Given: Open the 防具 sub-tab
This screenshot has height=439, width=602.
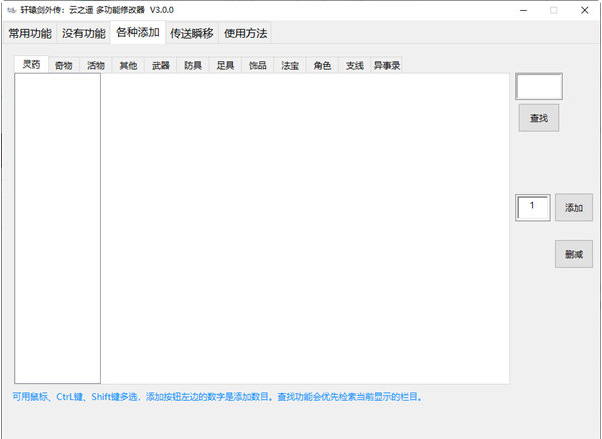Looking at the screenshot, I should click(x=193, y=65).
